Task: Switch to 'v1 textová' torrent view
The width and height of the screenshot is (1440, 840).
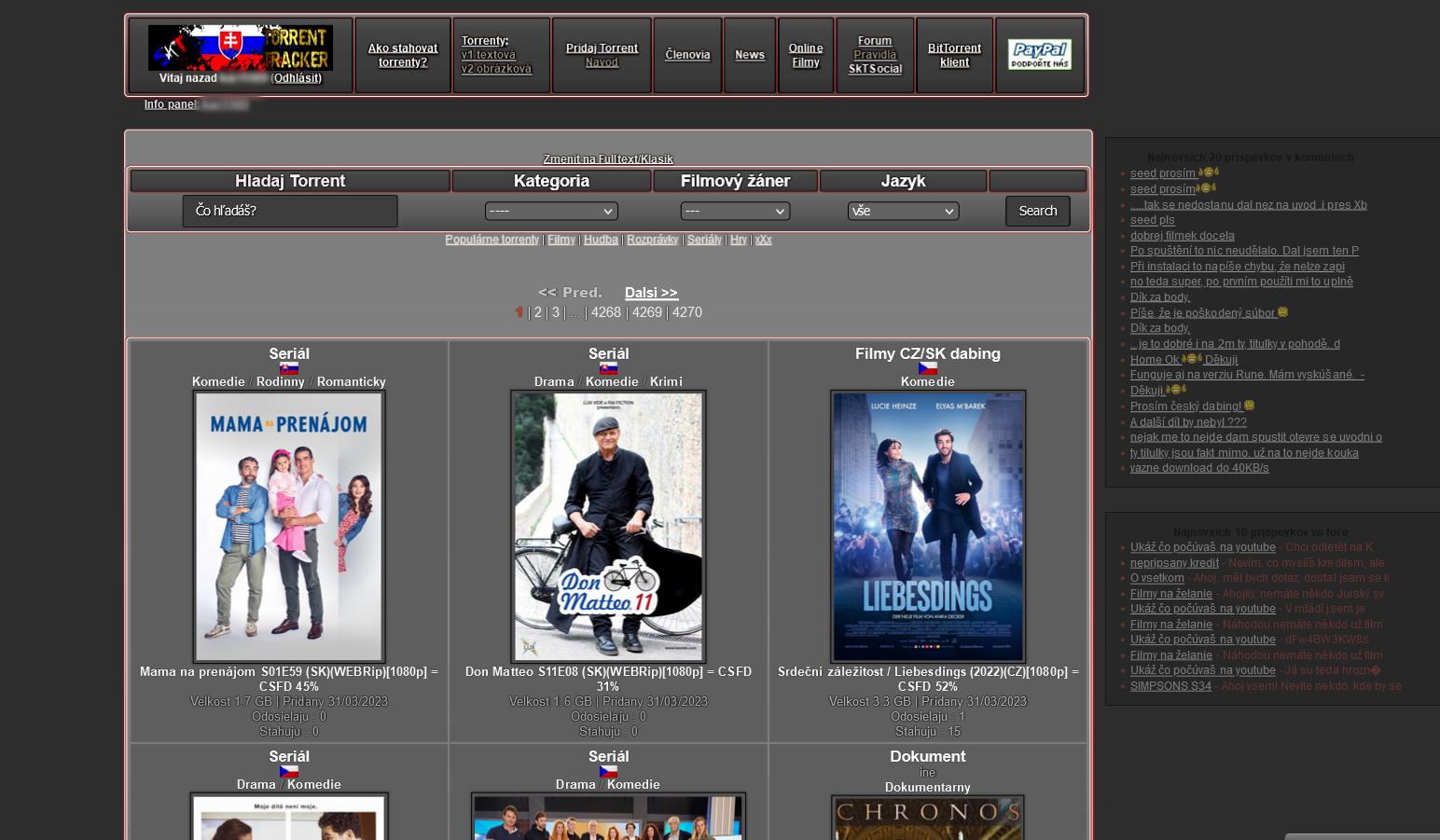Action: (489, 55)
